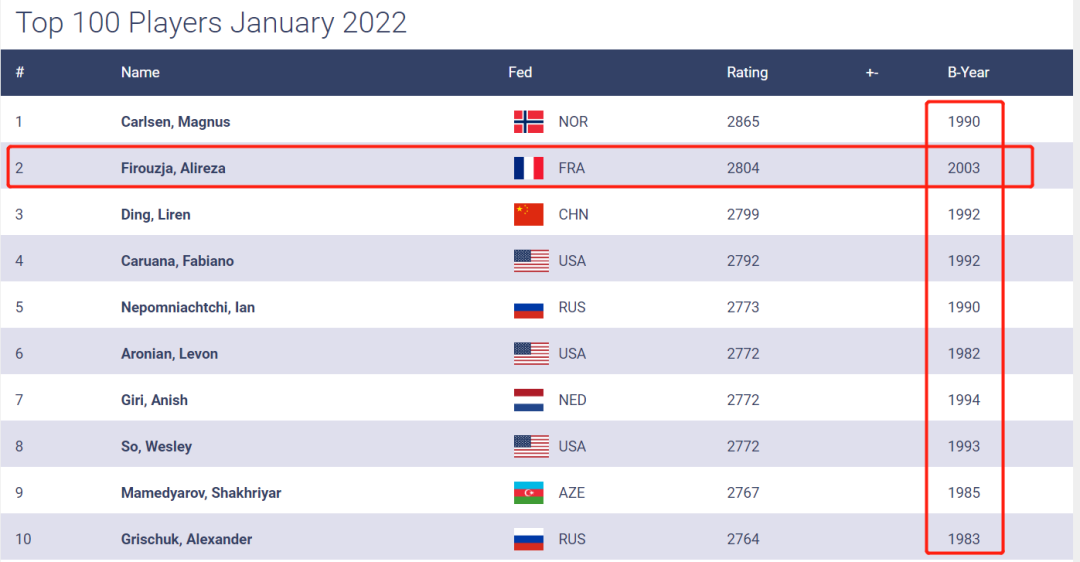The image size is (1080, 562).
Task: Open Firouzja, Alireza player link
Action: pyautogui.click(x=173, y=168)
